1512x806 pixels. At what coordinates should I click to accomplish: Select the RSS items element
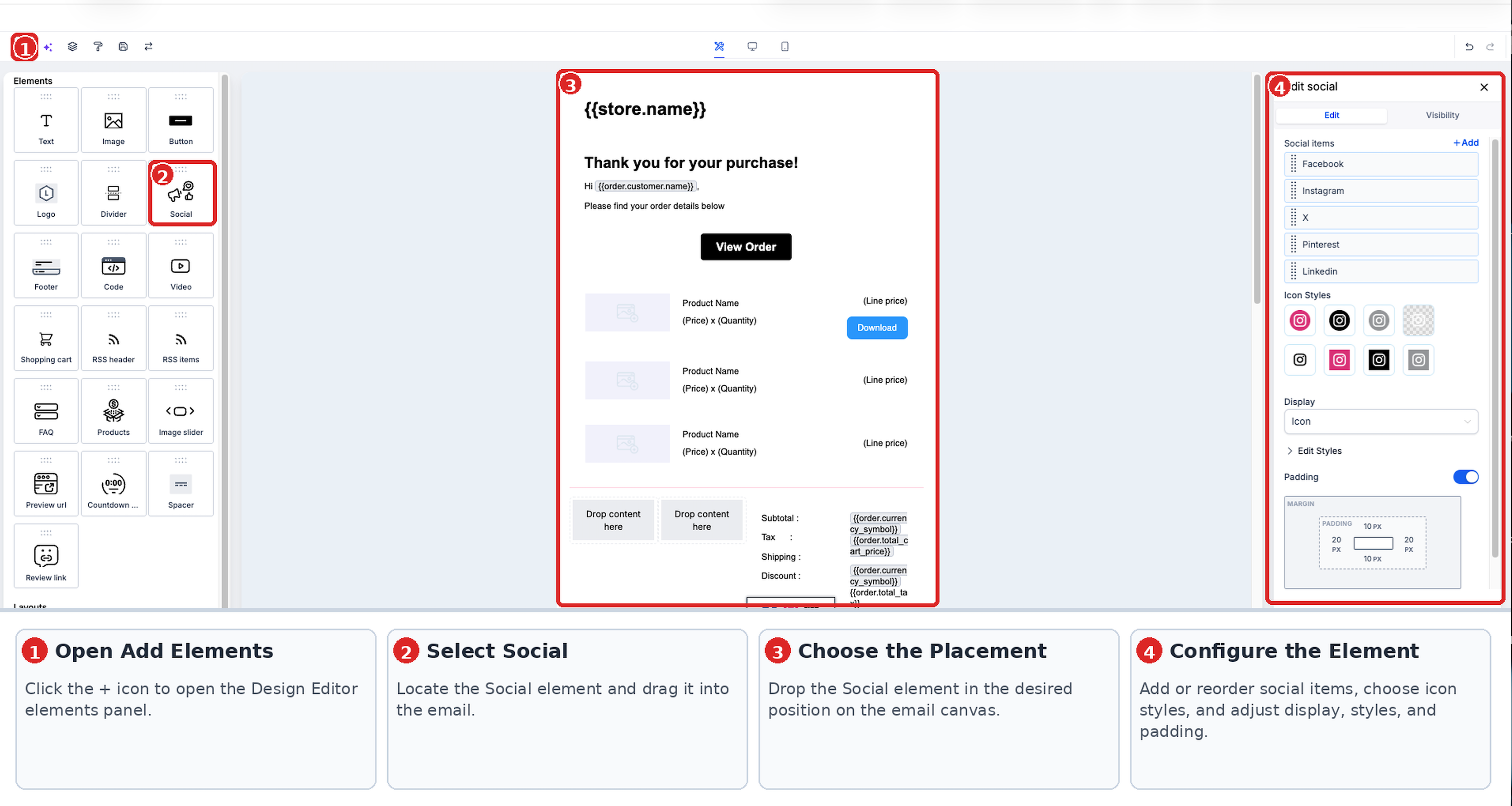(x=181, y=338)
